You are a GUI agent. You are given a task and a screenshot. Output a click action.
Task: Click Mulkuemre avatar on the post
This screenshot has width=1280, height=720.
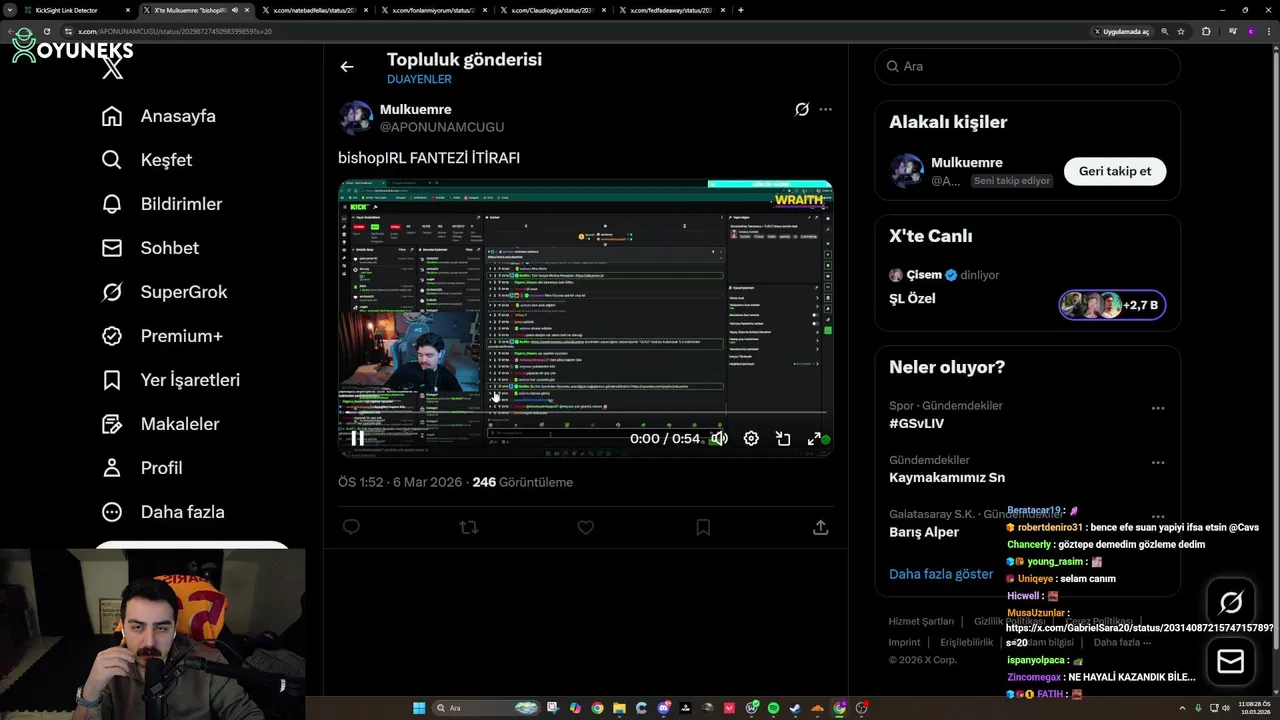pos(356,118)
